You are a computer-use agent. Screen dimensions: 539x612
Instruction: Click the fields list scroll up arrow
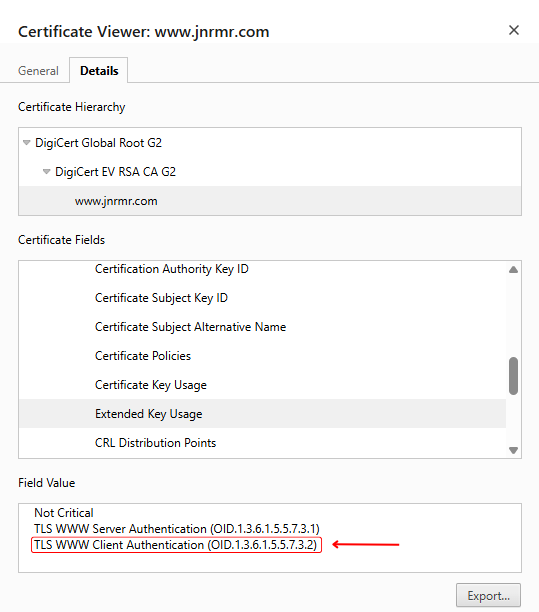(513, 270)
